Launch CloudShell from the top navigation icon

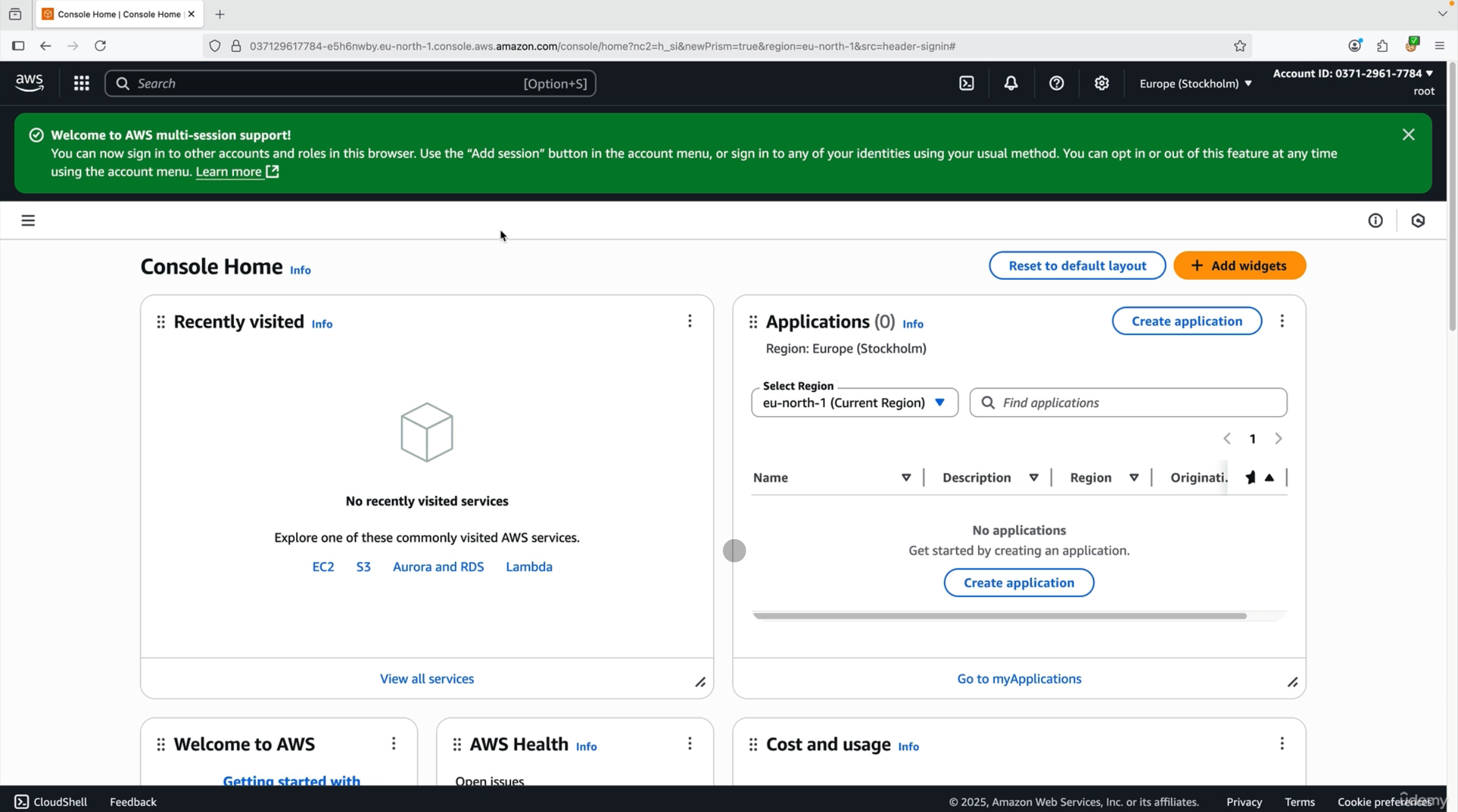tap(967, 83)
